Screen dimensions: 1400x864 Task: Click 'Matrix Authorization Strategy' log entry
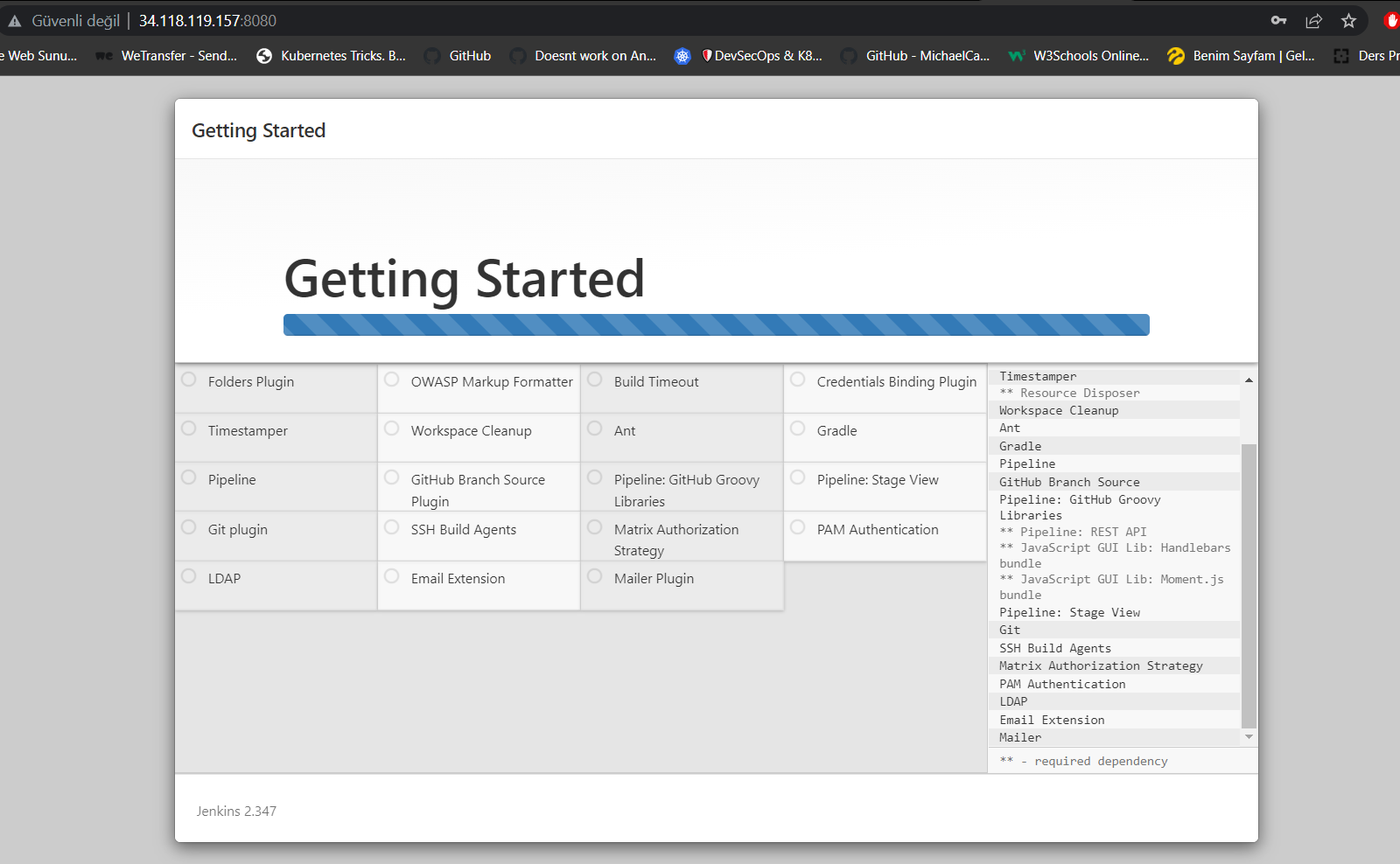click(x=1101, y=666)
